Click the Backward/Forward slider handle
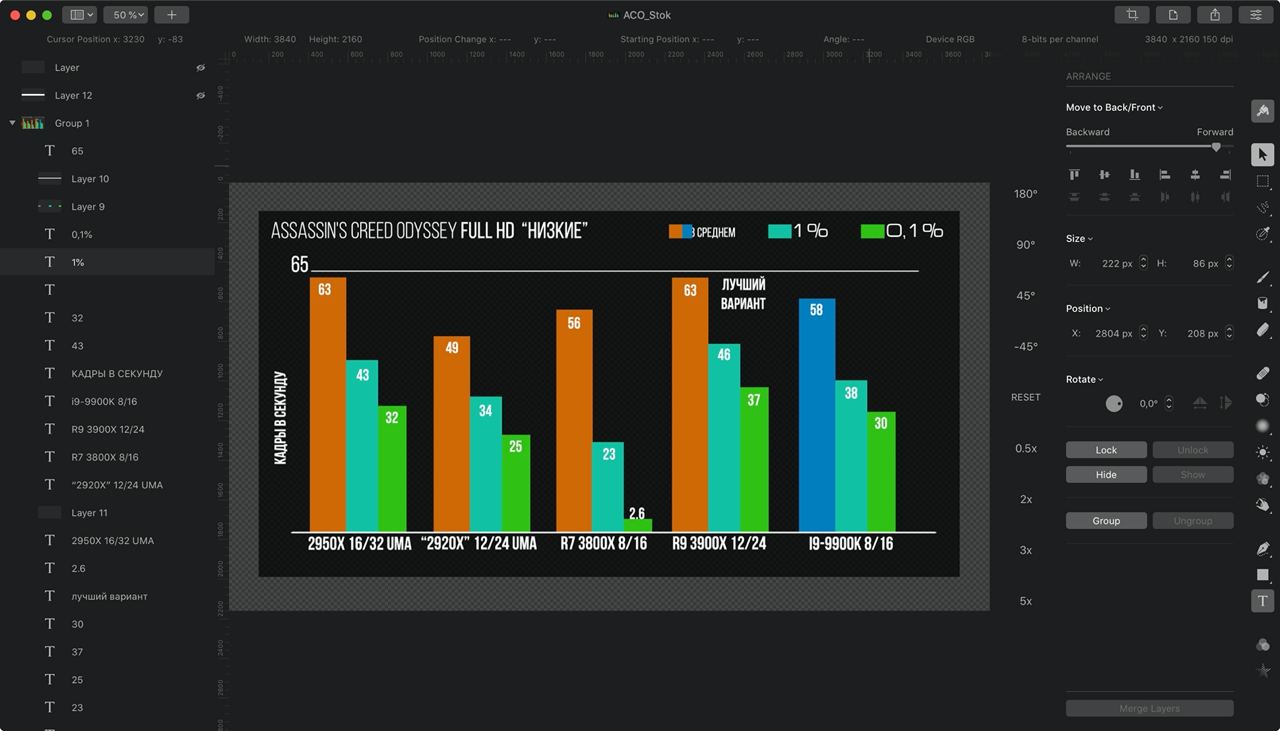This screenshot has width=1280, height=731. (x=1216, y=147)
